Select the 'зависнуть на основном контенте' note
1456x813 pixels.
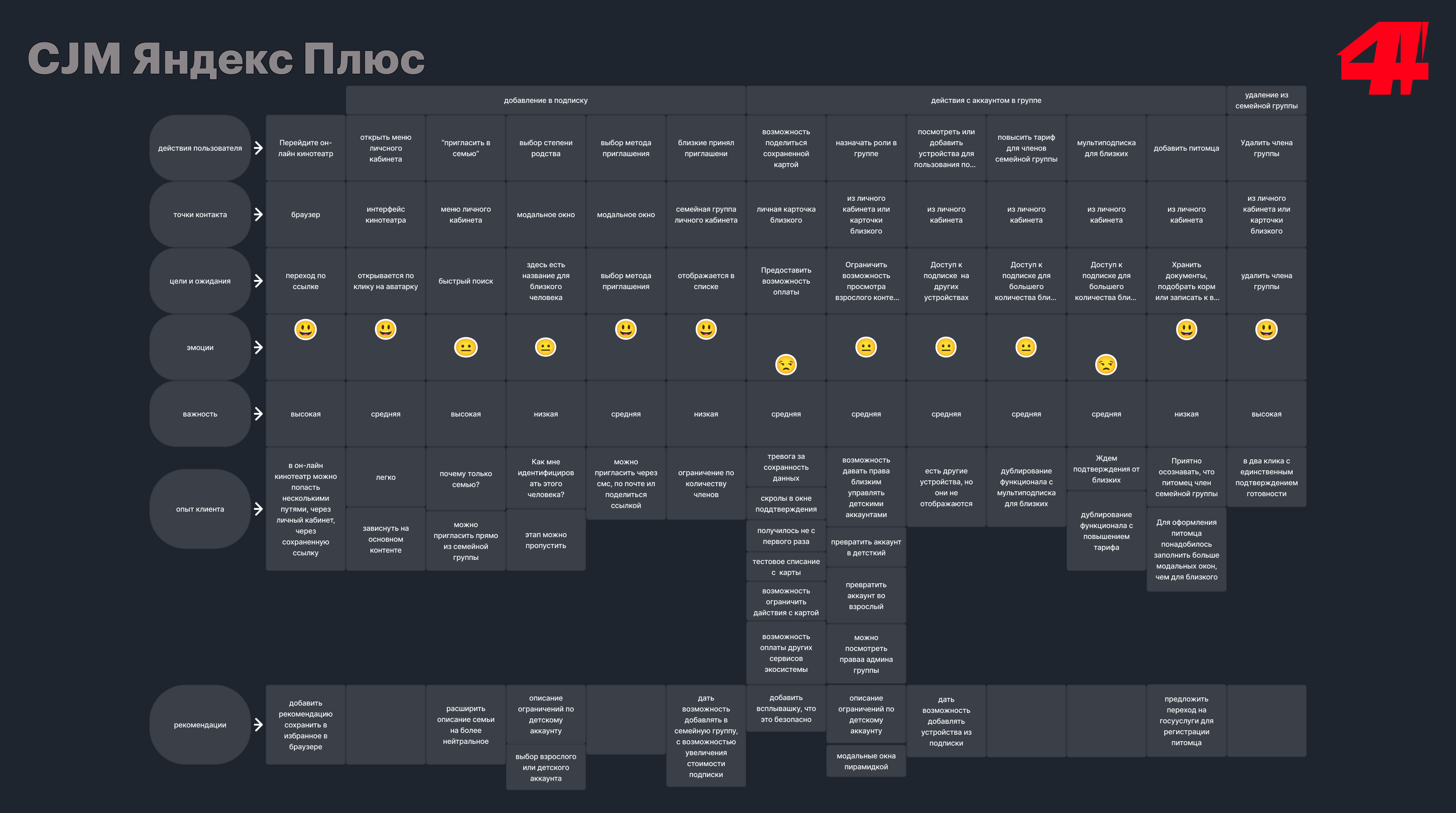385,539
